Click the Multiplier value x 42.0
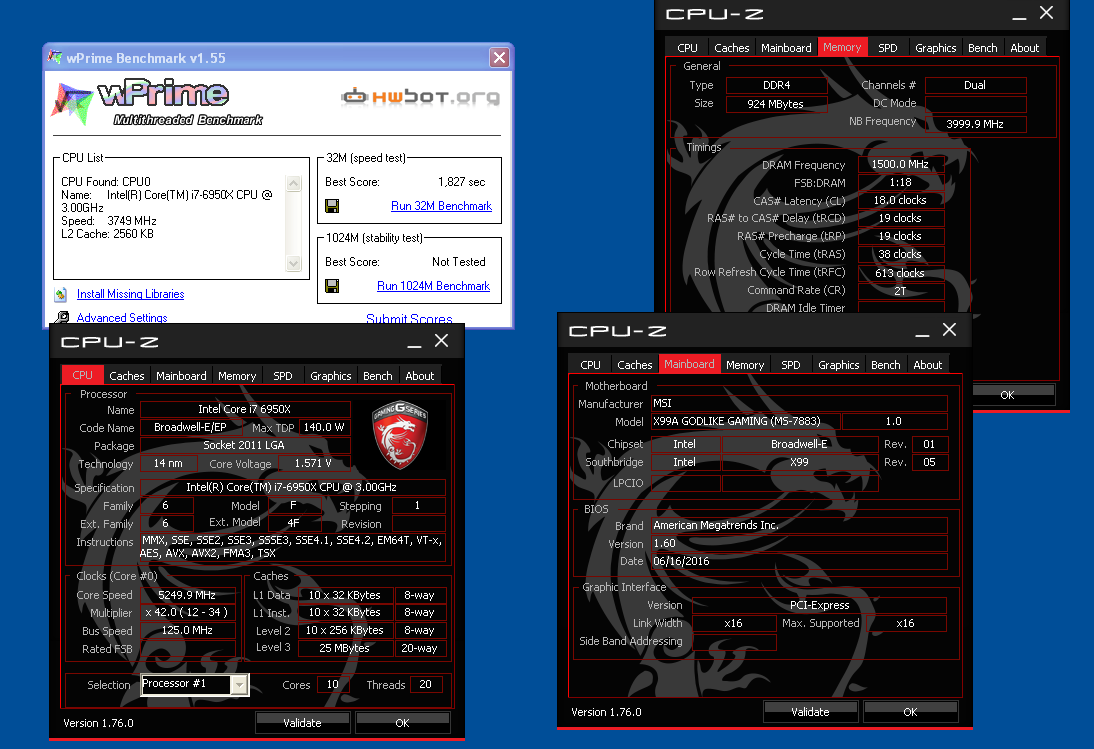1094x749 pixels. tap(187, 612)
